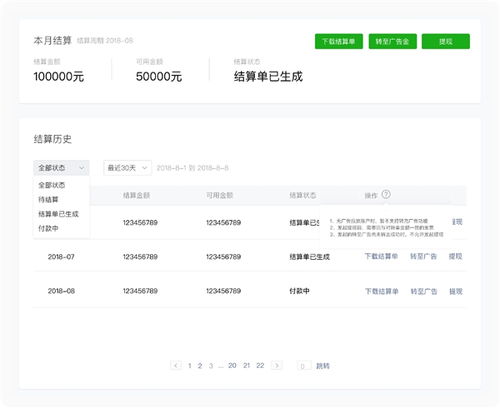Click the page number jump input box
This screenshot has height=408, width=500.
(x=304, y=366)
